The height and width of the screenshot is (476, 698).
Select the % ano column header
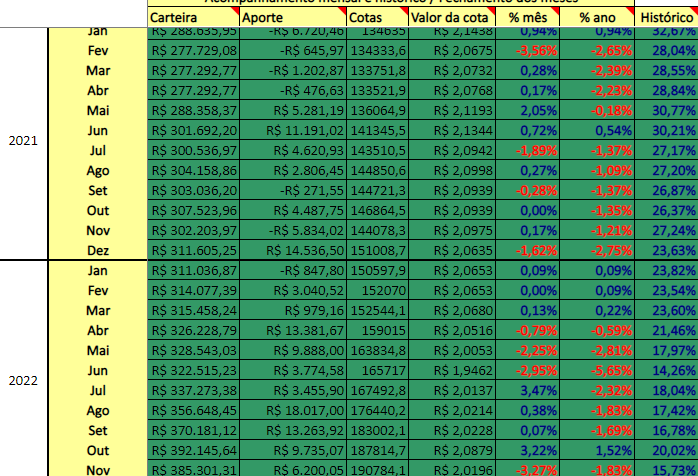597,17
